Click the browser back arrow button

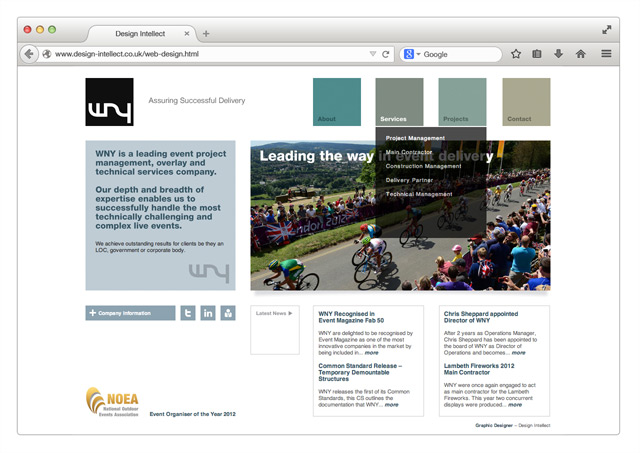[30, 54]
